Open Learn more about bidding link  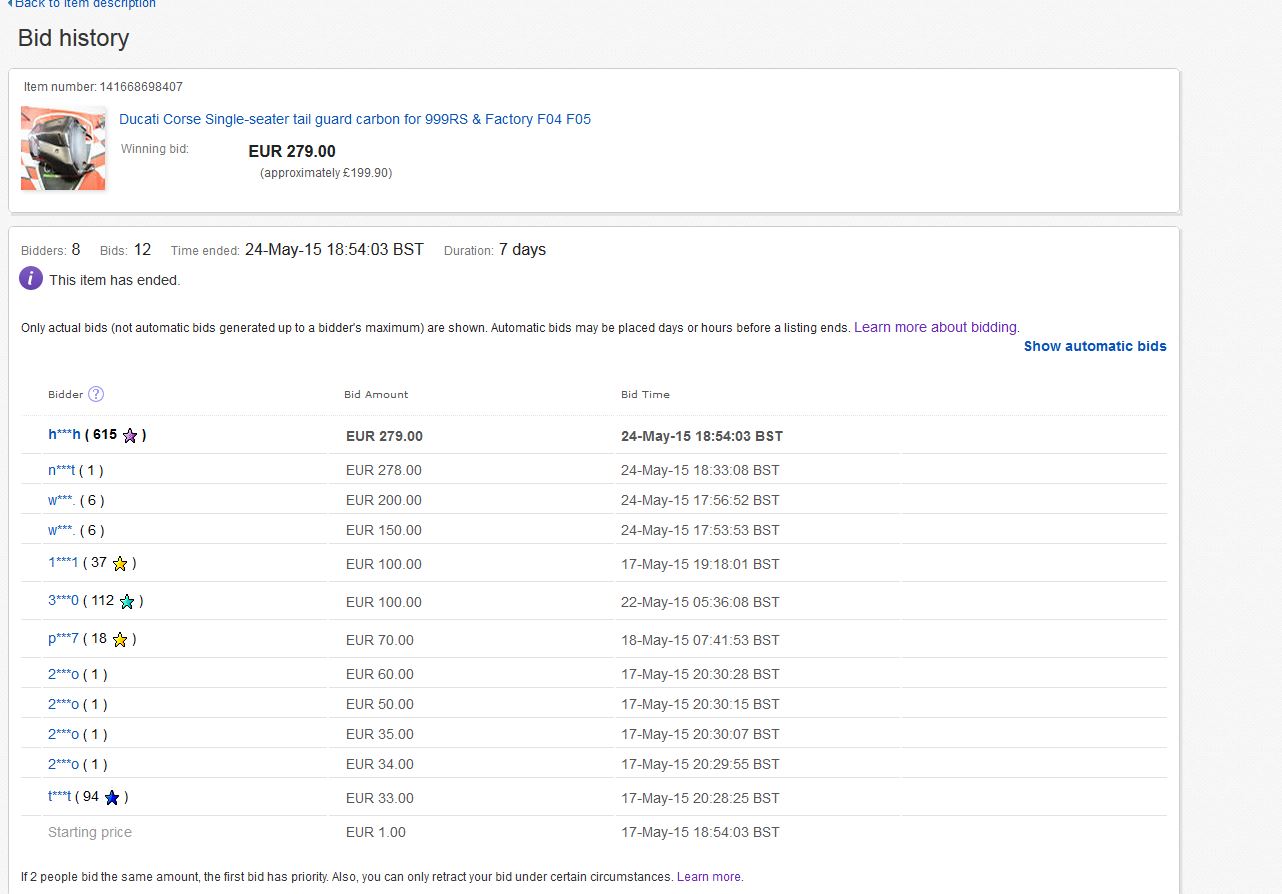936,327
